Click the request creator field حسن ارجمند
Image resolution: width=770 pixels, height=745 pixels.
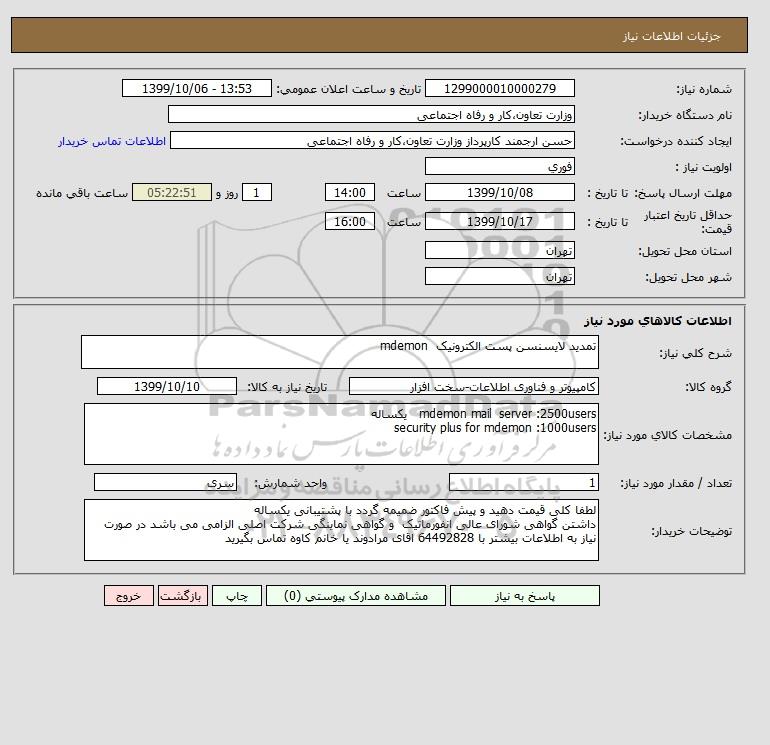(x=372, y=140)
